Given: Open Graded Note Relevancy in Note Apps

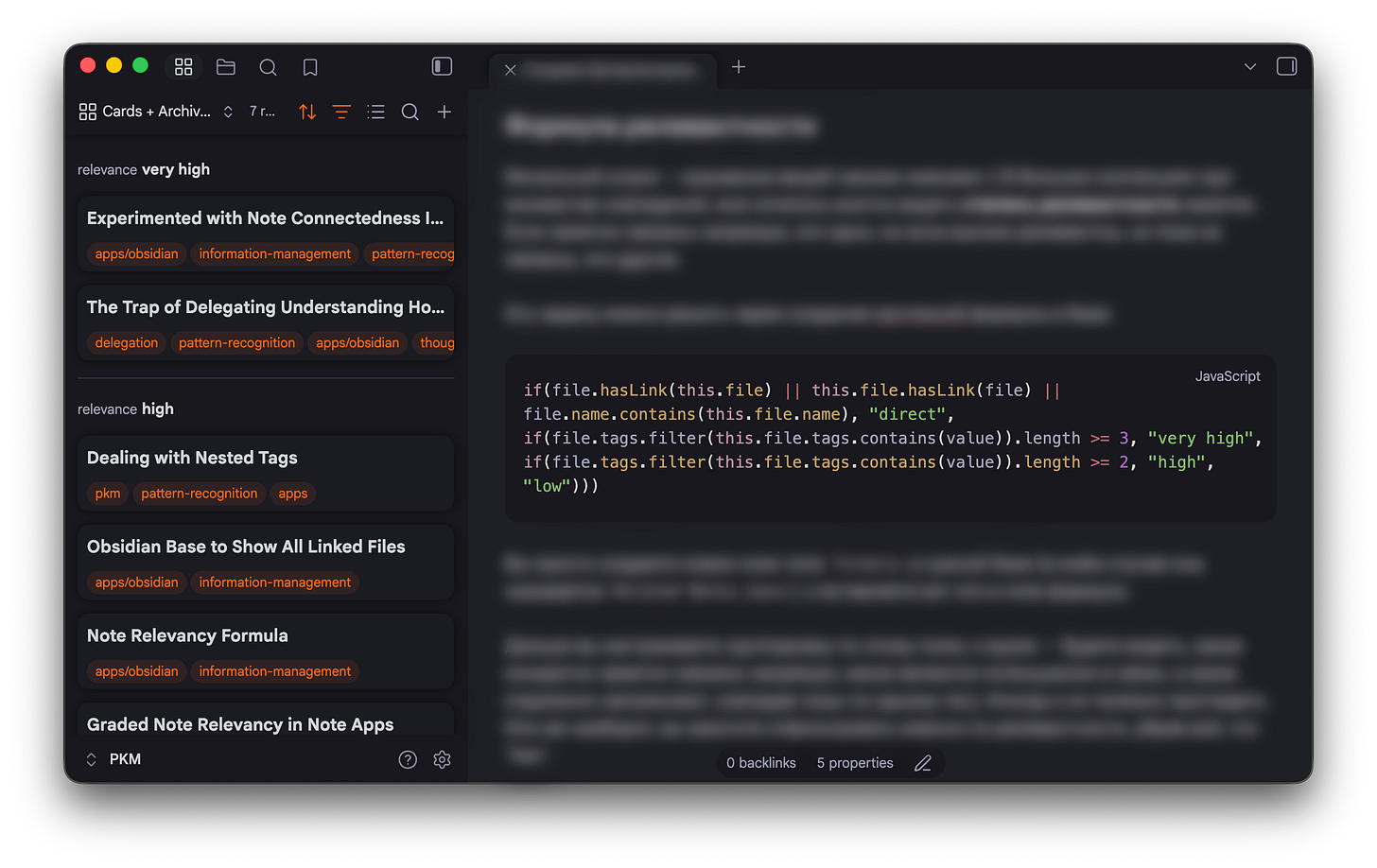Looking at the screenshot, I should click(x=266, y=720).
